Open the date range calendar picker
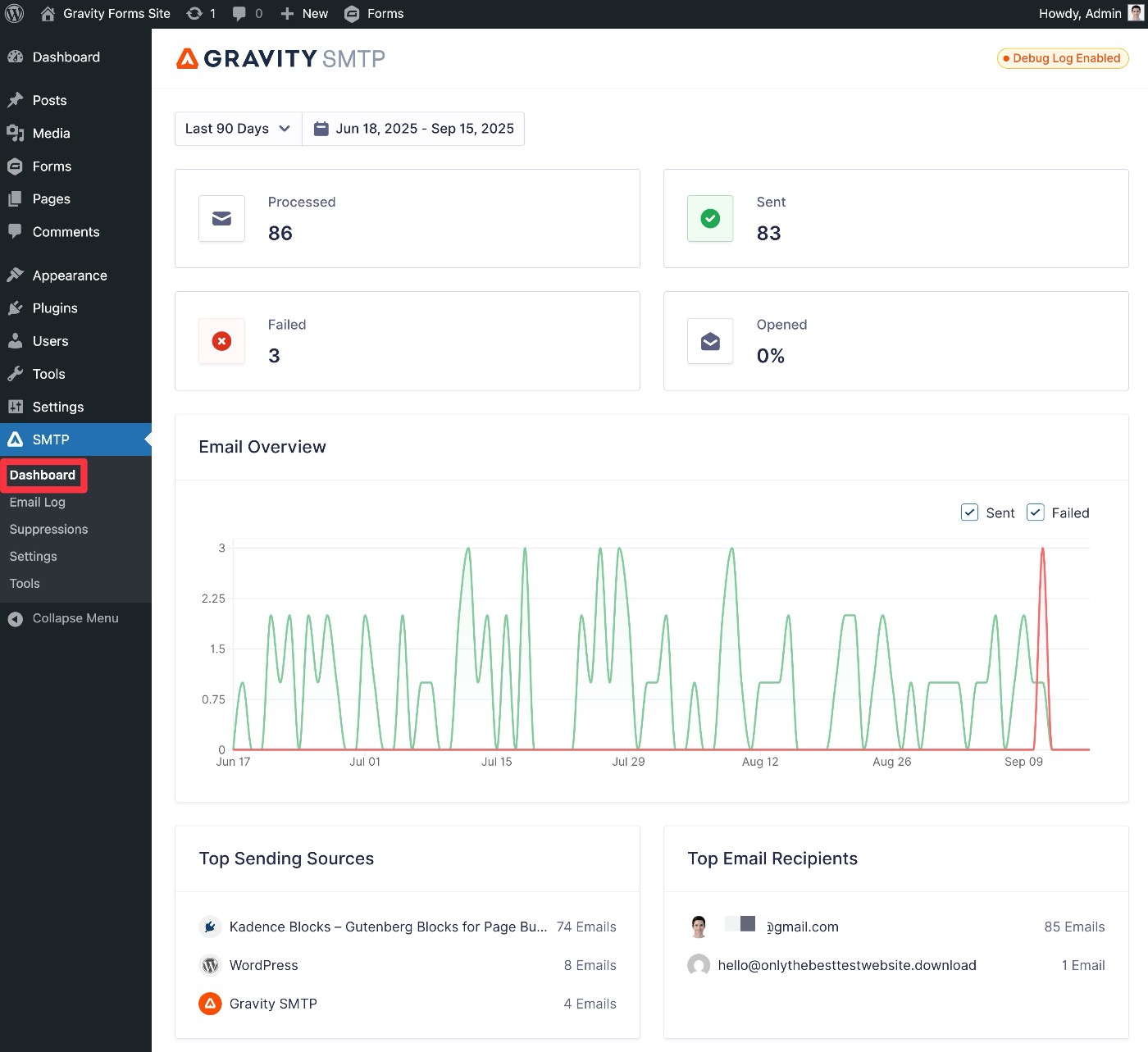 (414, 129)
